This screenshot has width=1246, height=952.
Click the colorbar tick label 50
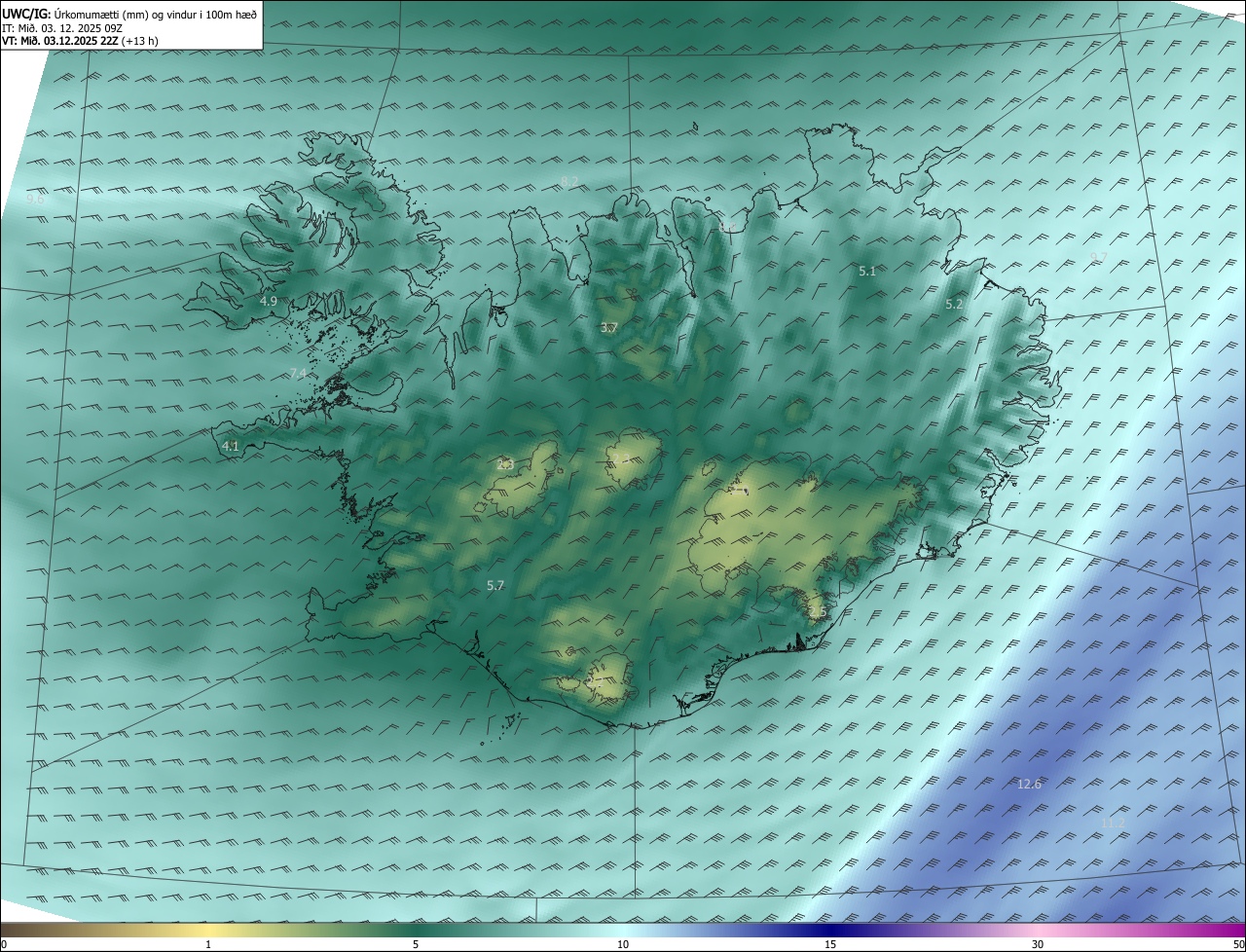(x=1238, y=944)
